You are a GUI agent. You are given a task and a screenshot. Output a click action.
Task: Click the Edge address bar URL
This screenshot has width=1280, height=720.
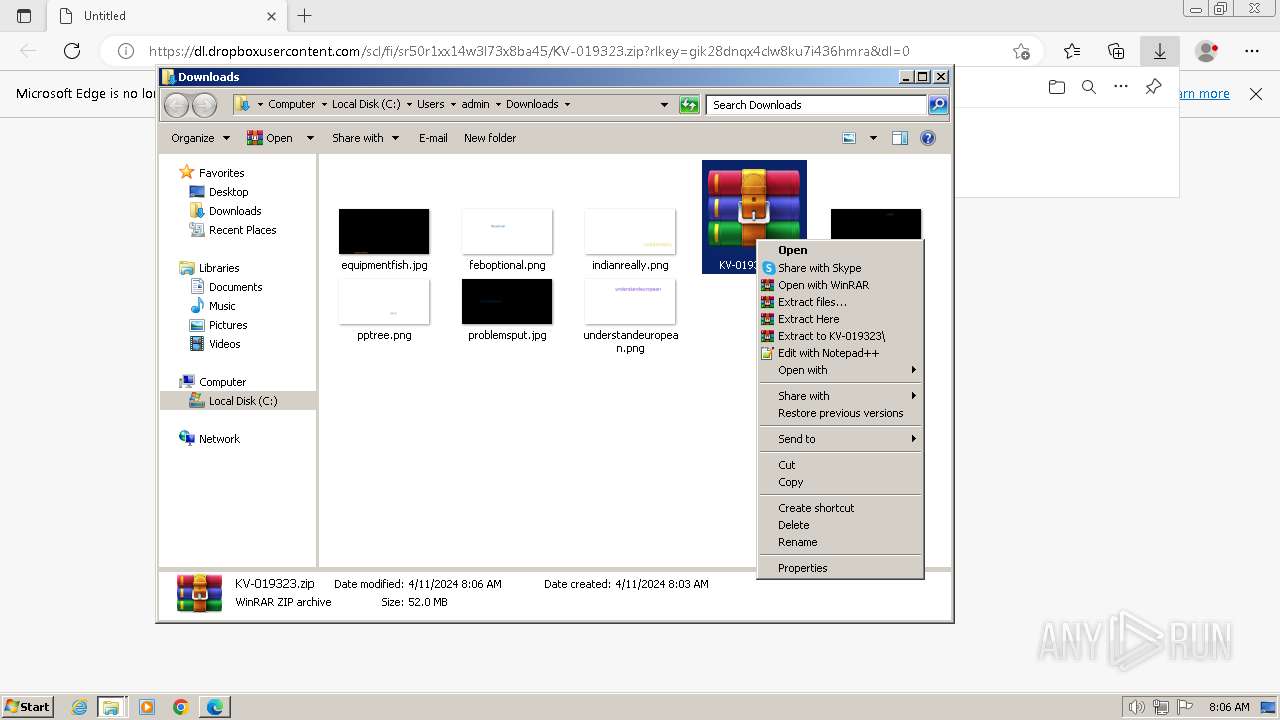[529, 51]
